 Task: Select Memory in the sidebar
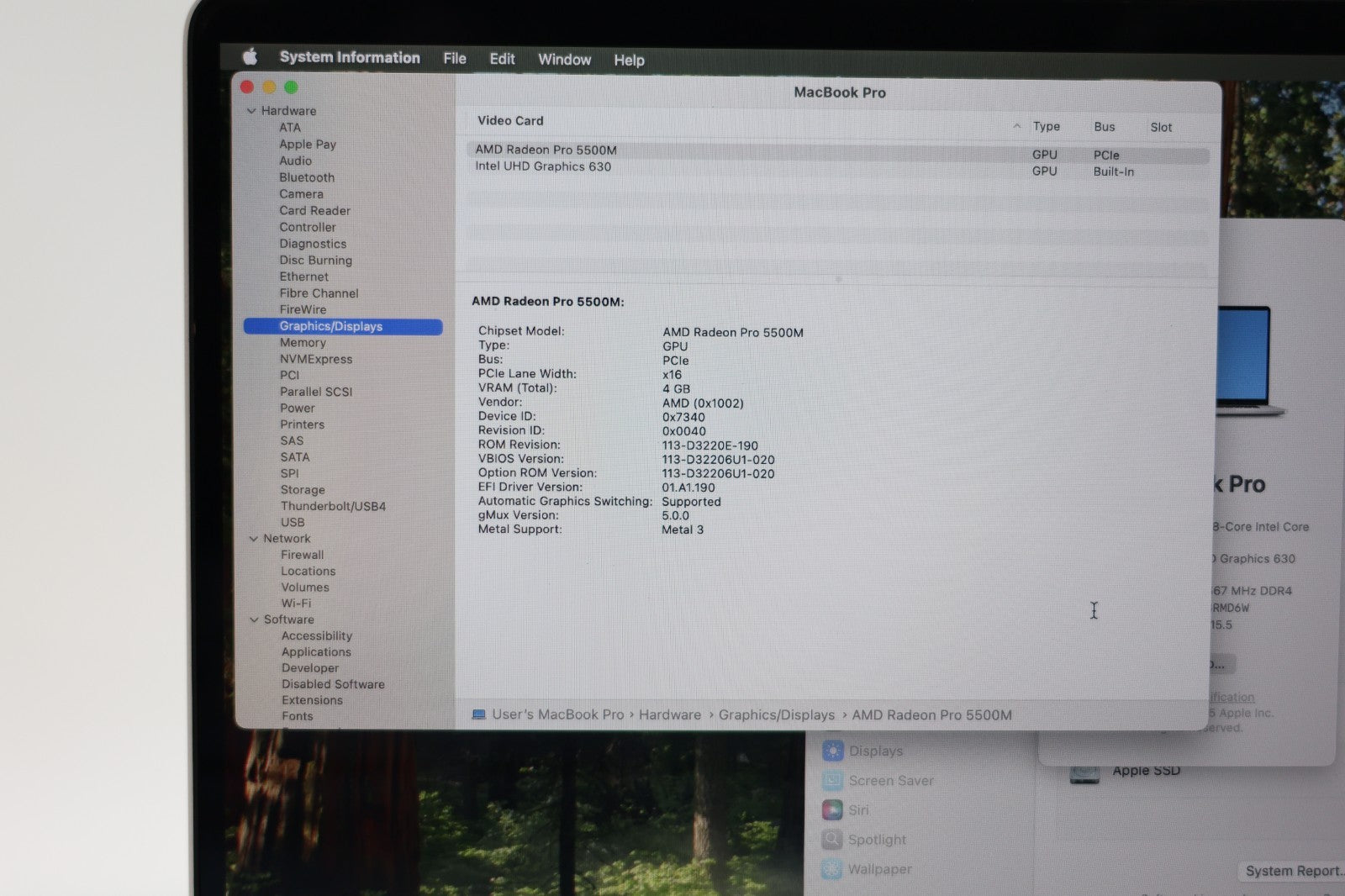(303, 343)
